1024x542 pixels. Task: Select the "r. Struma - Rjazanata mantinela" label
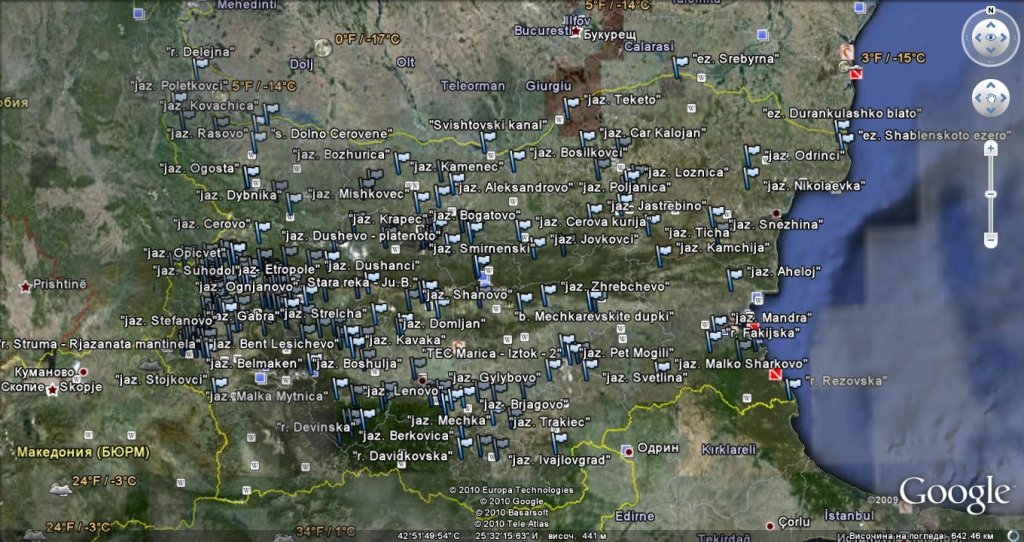point(98,343)
